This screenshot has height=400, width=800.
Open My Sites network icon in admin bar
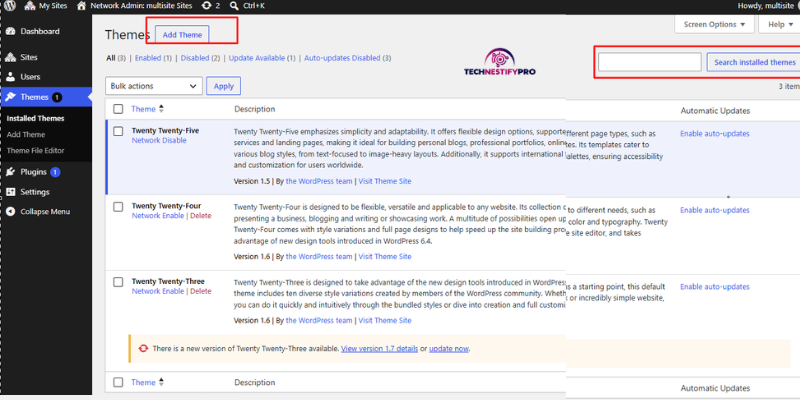[30, 6]
